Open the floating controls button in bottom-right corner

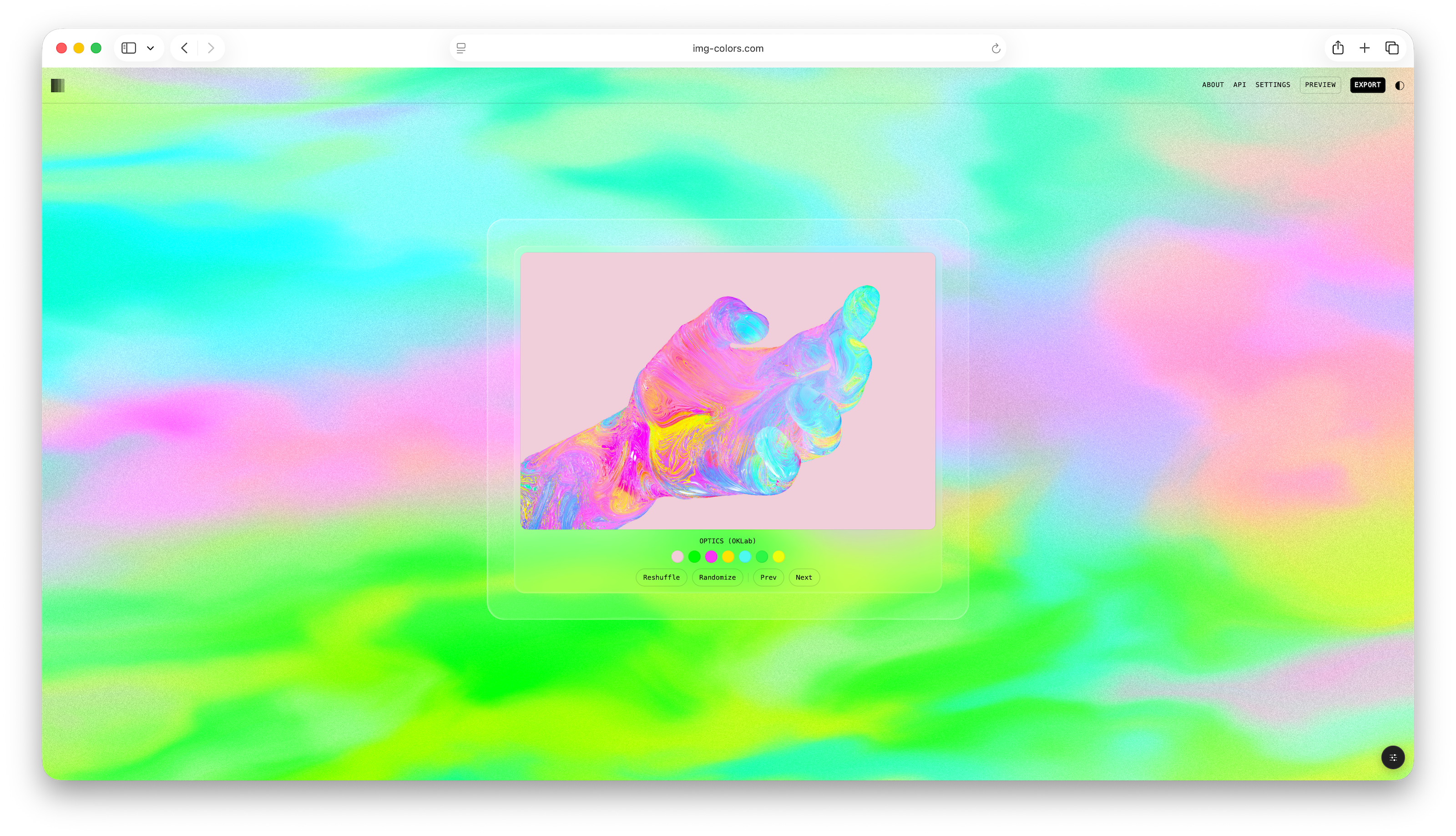point(1393,757)
